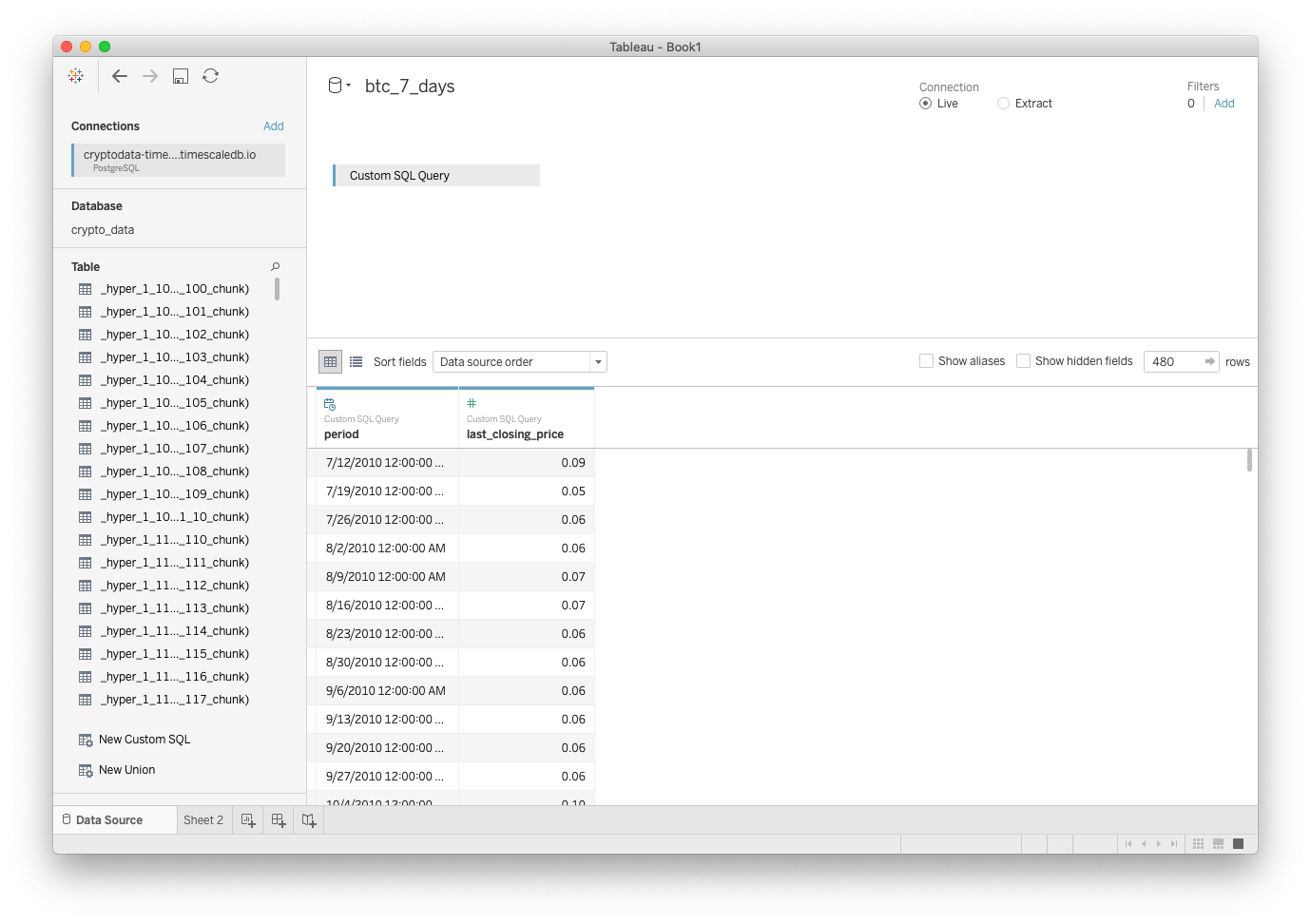
Task: Apply the 480 rows arrow
Action: point(1209,362)
